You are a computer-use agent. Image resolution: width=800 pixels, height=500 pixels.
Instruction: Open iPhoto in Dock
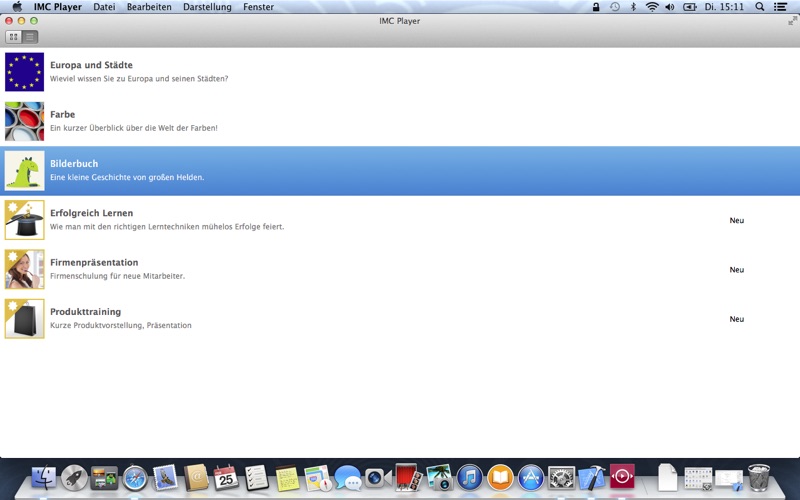pyautogui.click(x=439, y=477)
